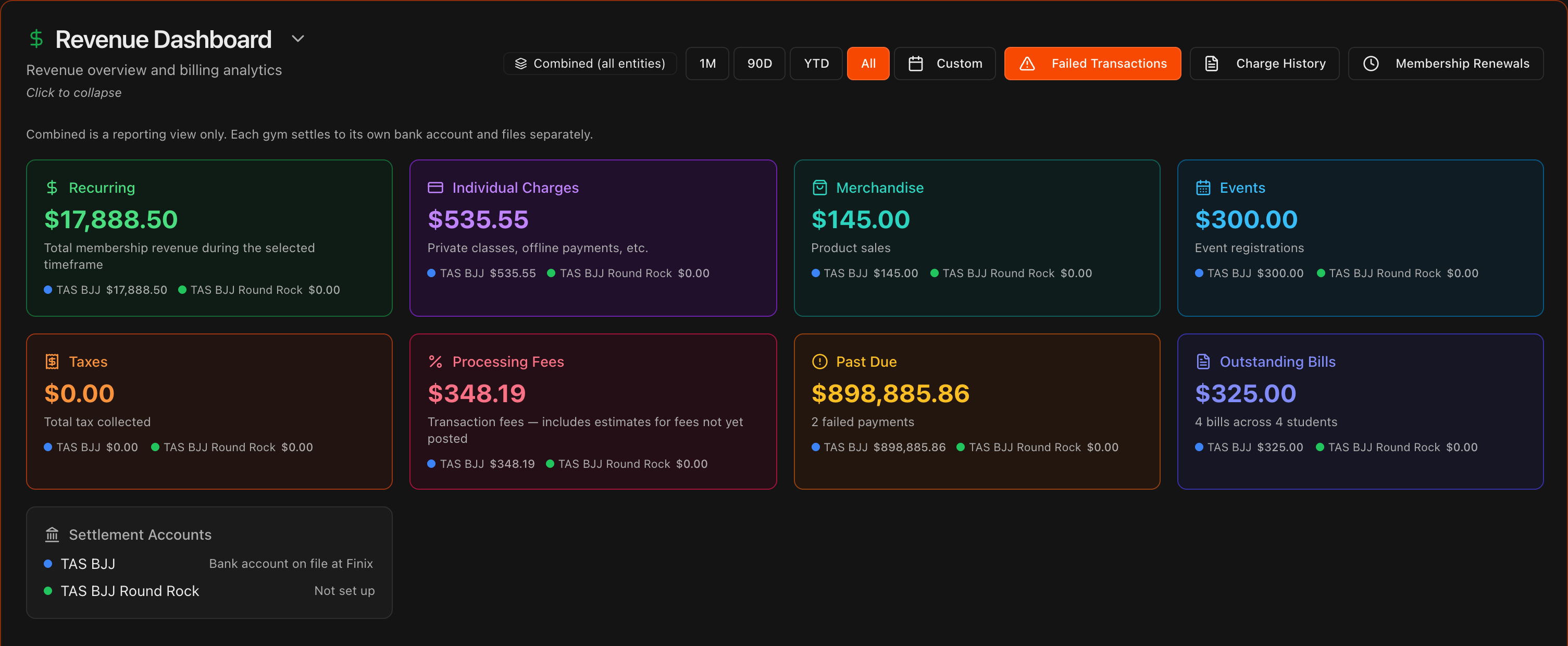Click the 'Not set up' status text
The width and height of the screenshot is (1568, 646).
click(344, 591)
